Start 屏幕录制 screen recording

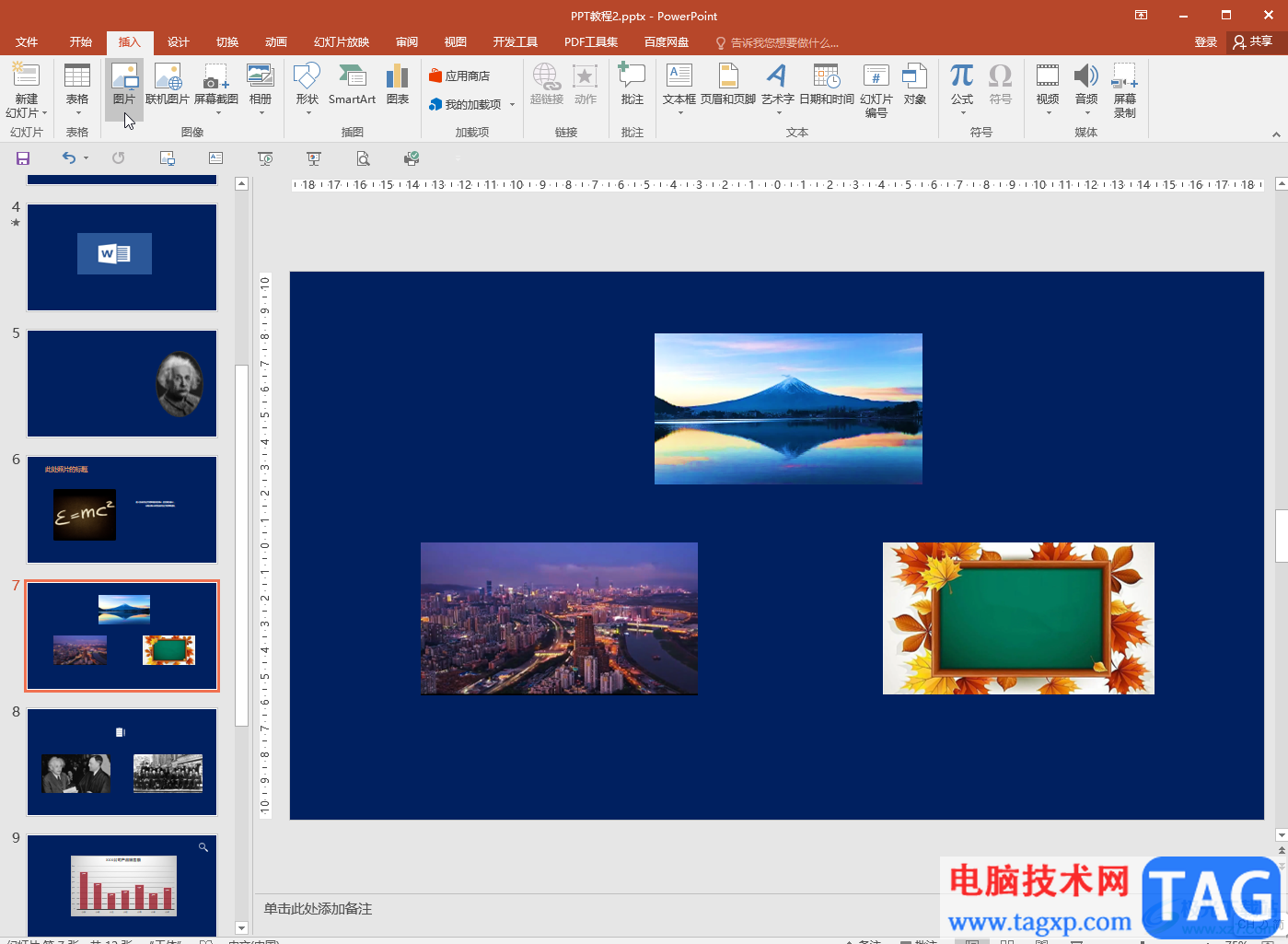pyautogui.click(x=1125, y=90)
